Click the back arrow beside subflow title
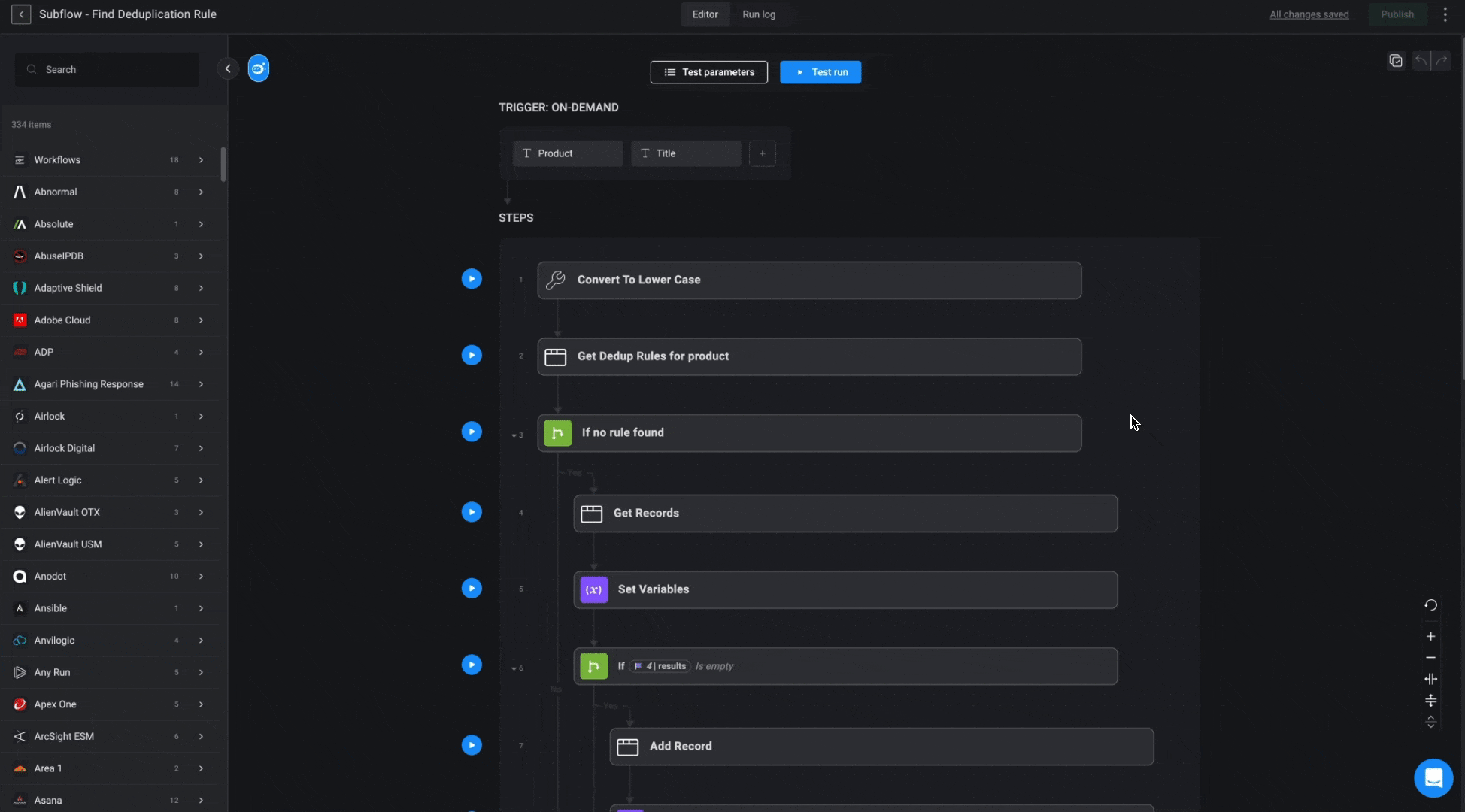 click(x=21, y=14)
